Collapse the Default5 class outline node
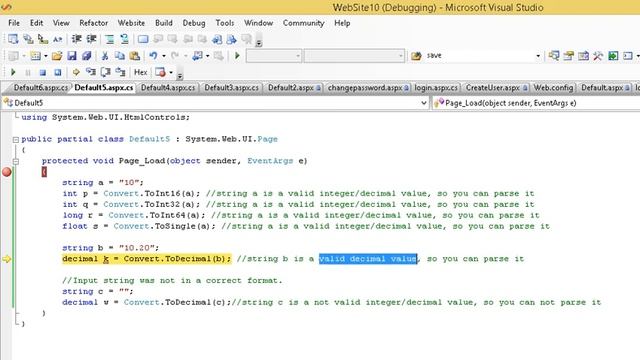Image resolution: width=640 pixels, height=360 pixels. pyautogui.click(x=16, y=140)
